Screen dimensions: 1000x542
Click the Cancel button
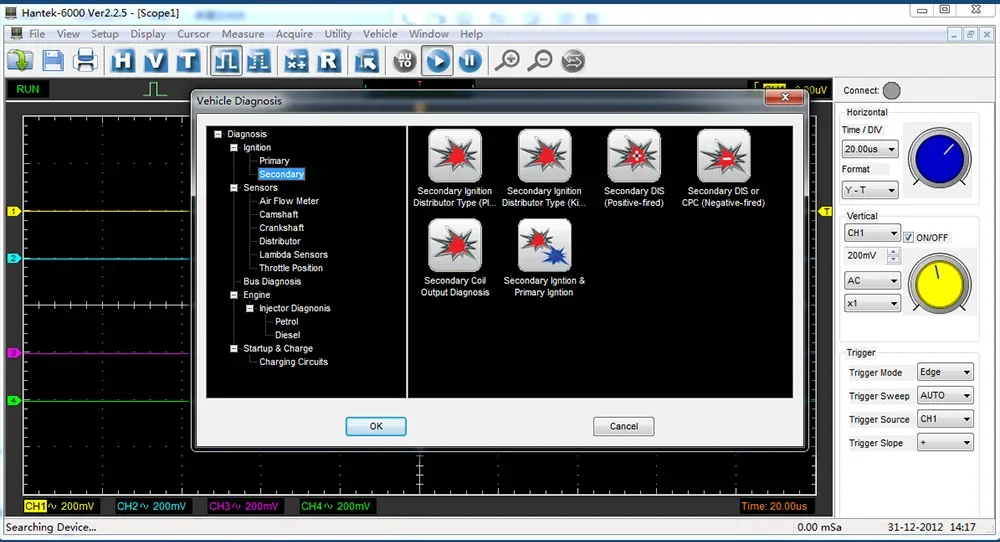[x=623, y=426]
